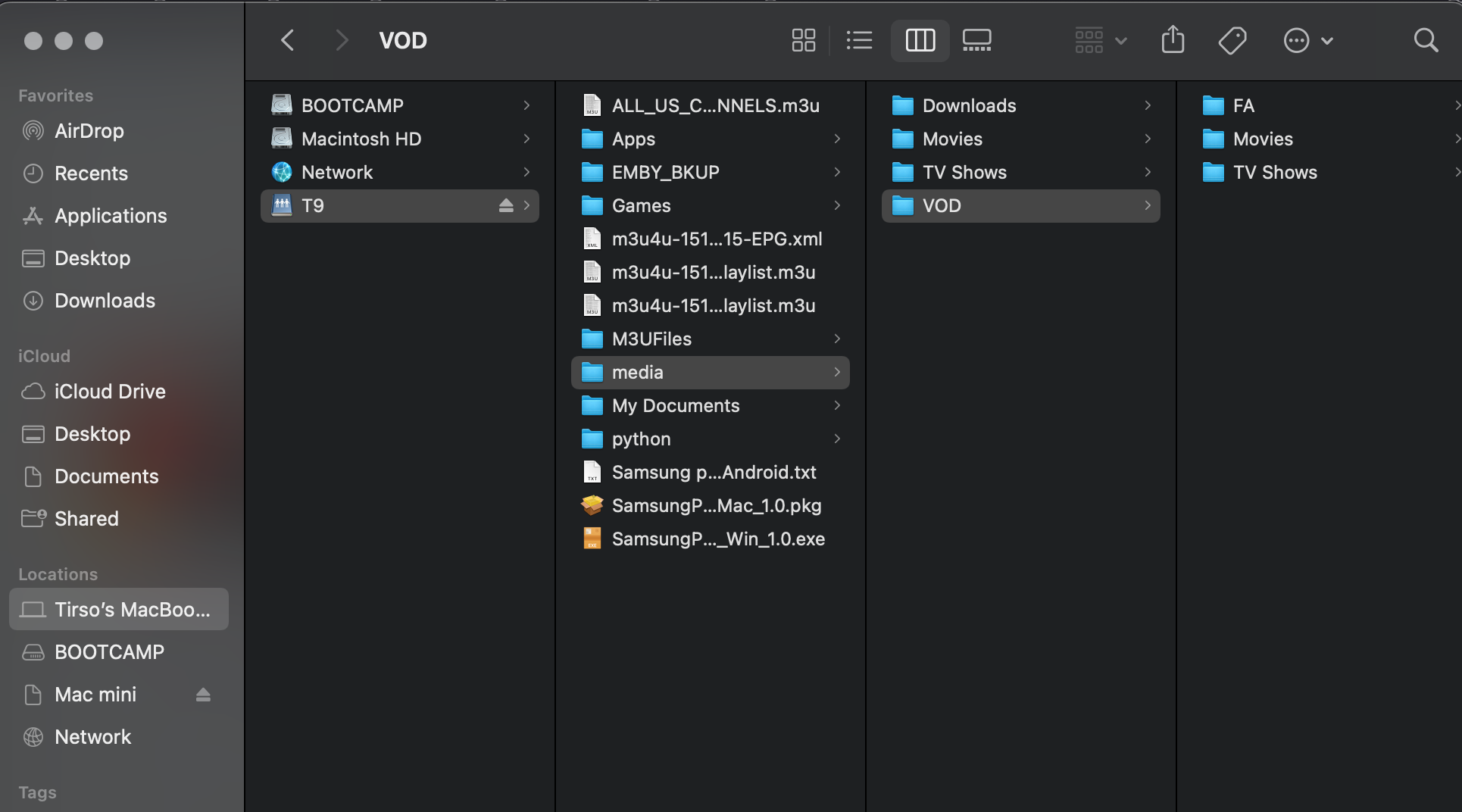Click the Edit Tags icon
The width and height of the screenshot is (1462, 812).
tap(1232, 40)
